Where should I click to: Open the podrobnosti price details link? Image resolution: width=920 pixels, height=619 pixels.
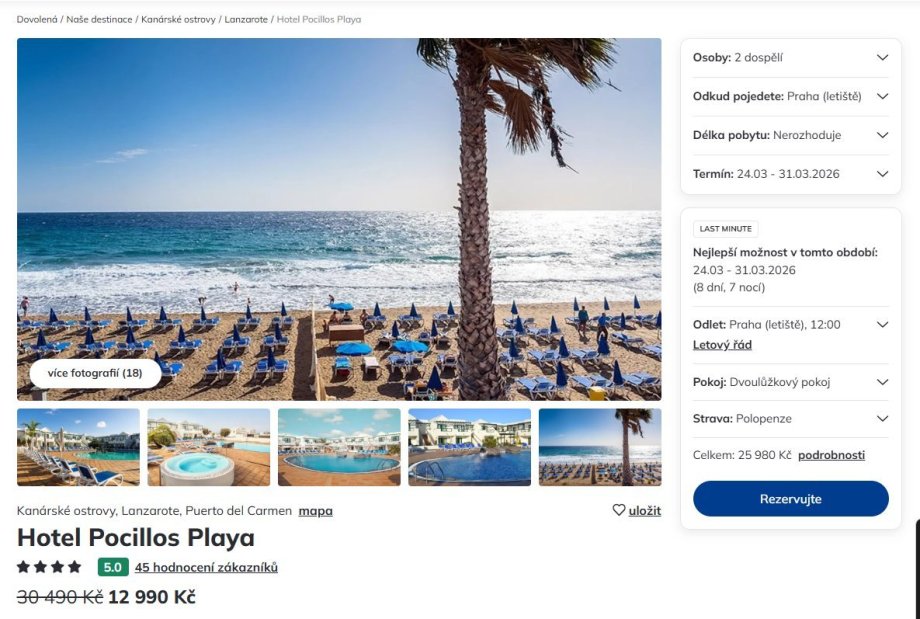pyautogui.click(x=831, y=455)
